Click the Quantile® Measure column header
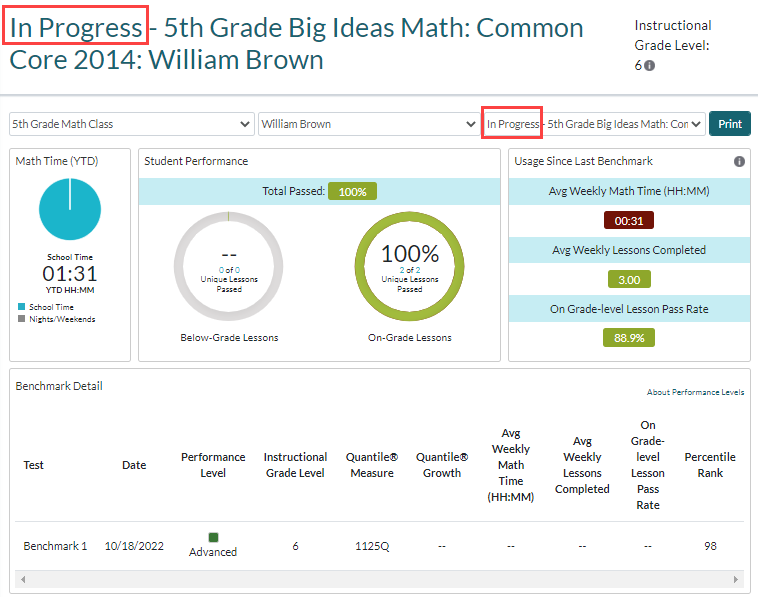Viewport: 758px width, 597px height. [372, 465]
